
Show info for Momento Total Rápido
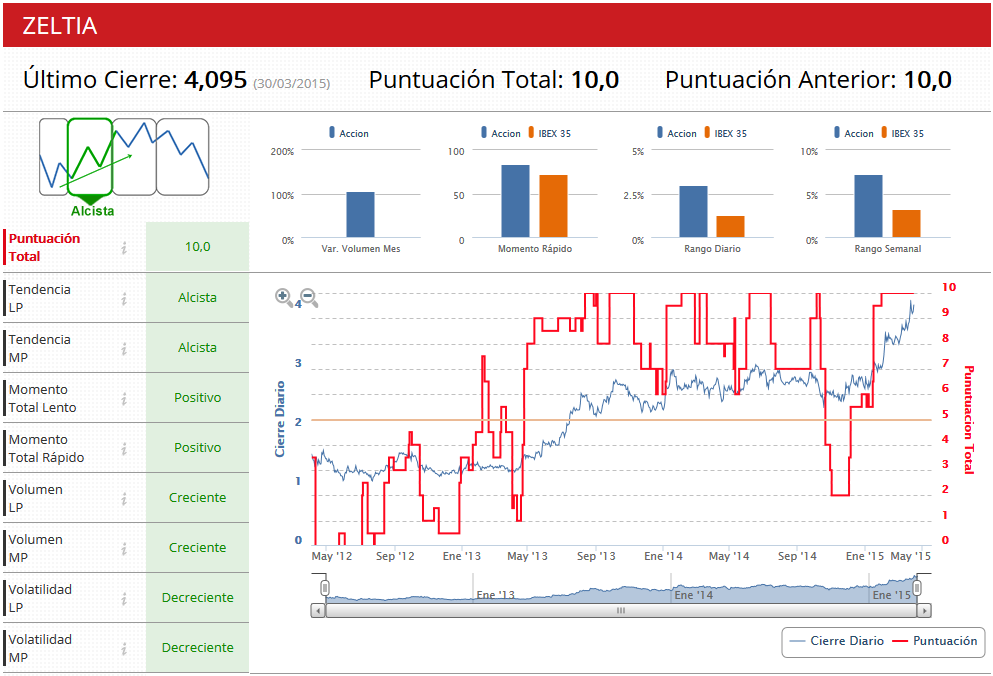pos(124,449)
